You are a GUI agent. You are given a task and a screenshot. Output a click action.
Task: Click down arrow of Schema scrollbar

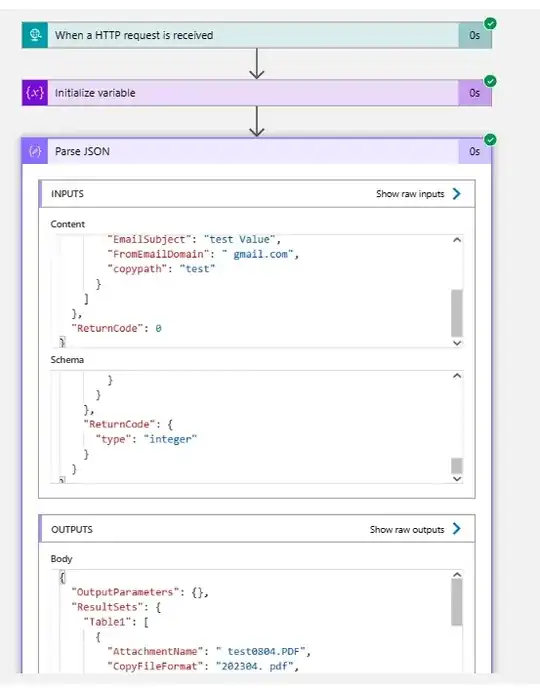click(457, 479)
